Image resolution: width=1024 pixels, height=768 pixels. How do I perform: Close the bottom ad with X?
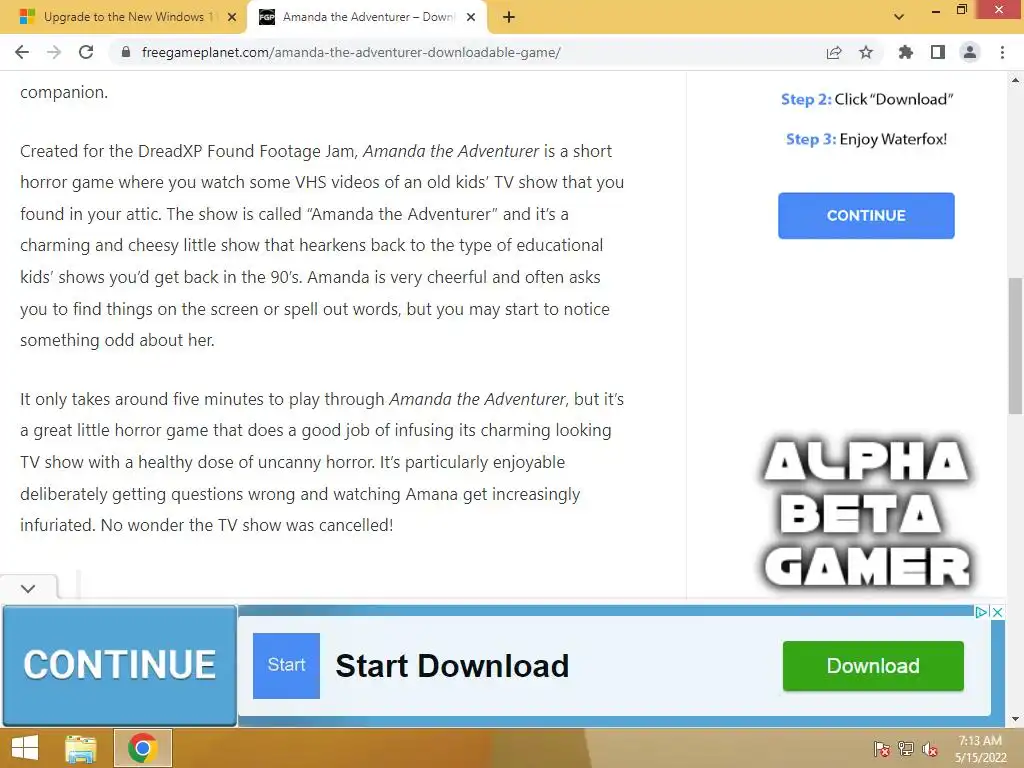[997, 612]
